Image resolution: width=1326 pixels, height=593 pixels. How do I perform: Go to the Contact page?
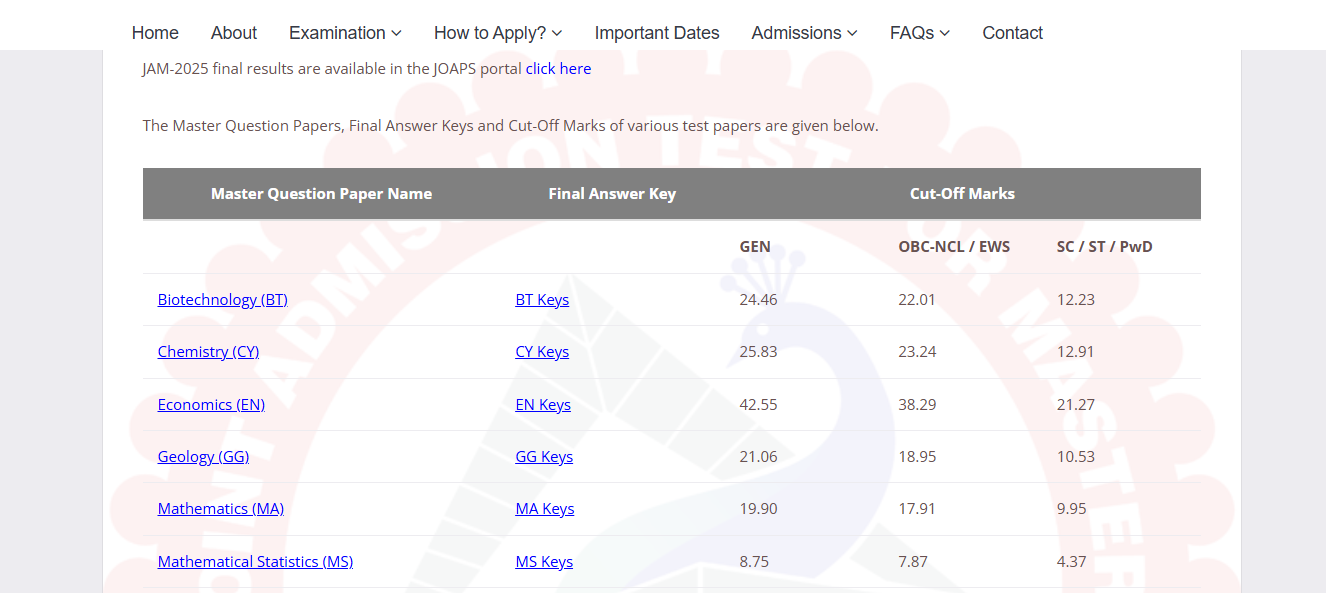tap(1012, 32)
